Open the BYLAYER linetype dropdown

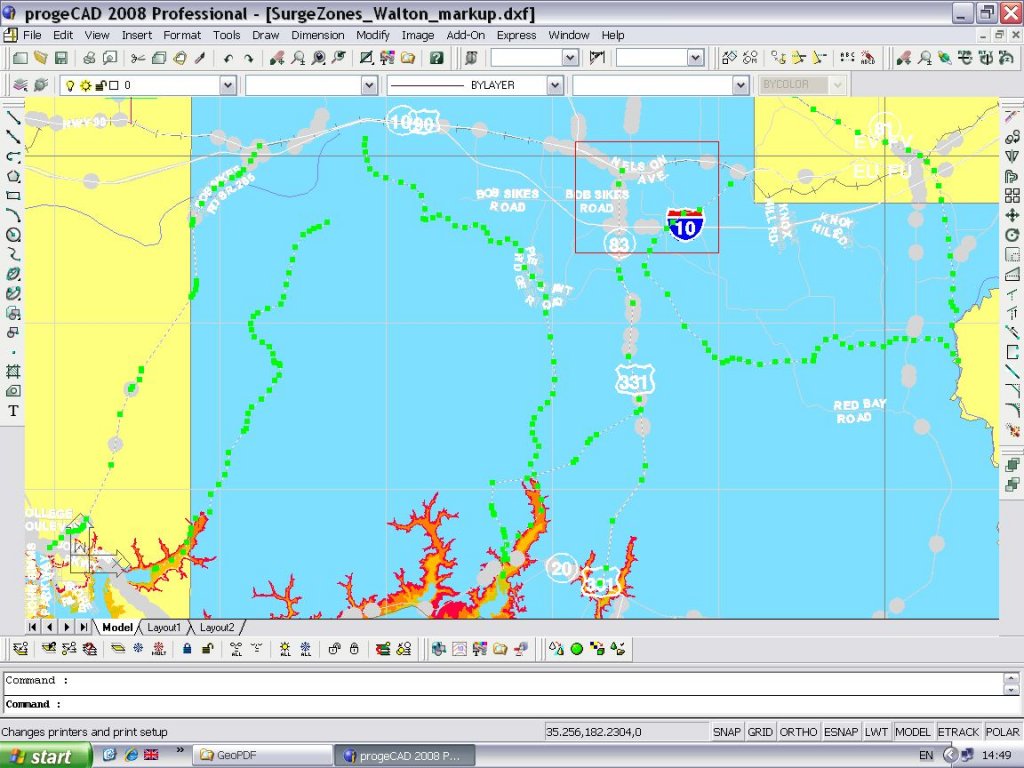[x=555, y=86]
